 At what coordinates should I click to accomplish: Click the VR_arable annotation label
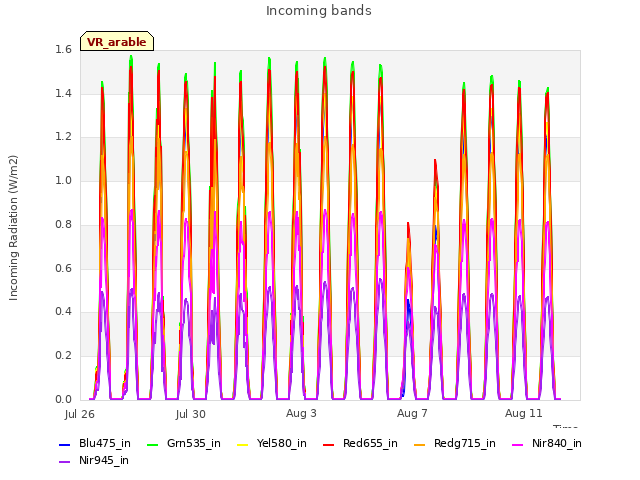(x=117, y=41)
